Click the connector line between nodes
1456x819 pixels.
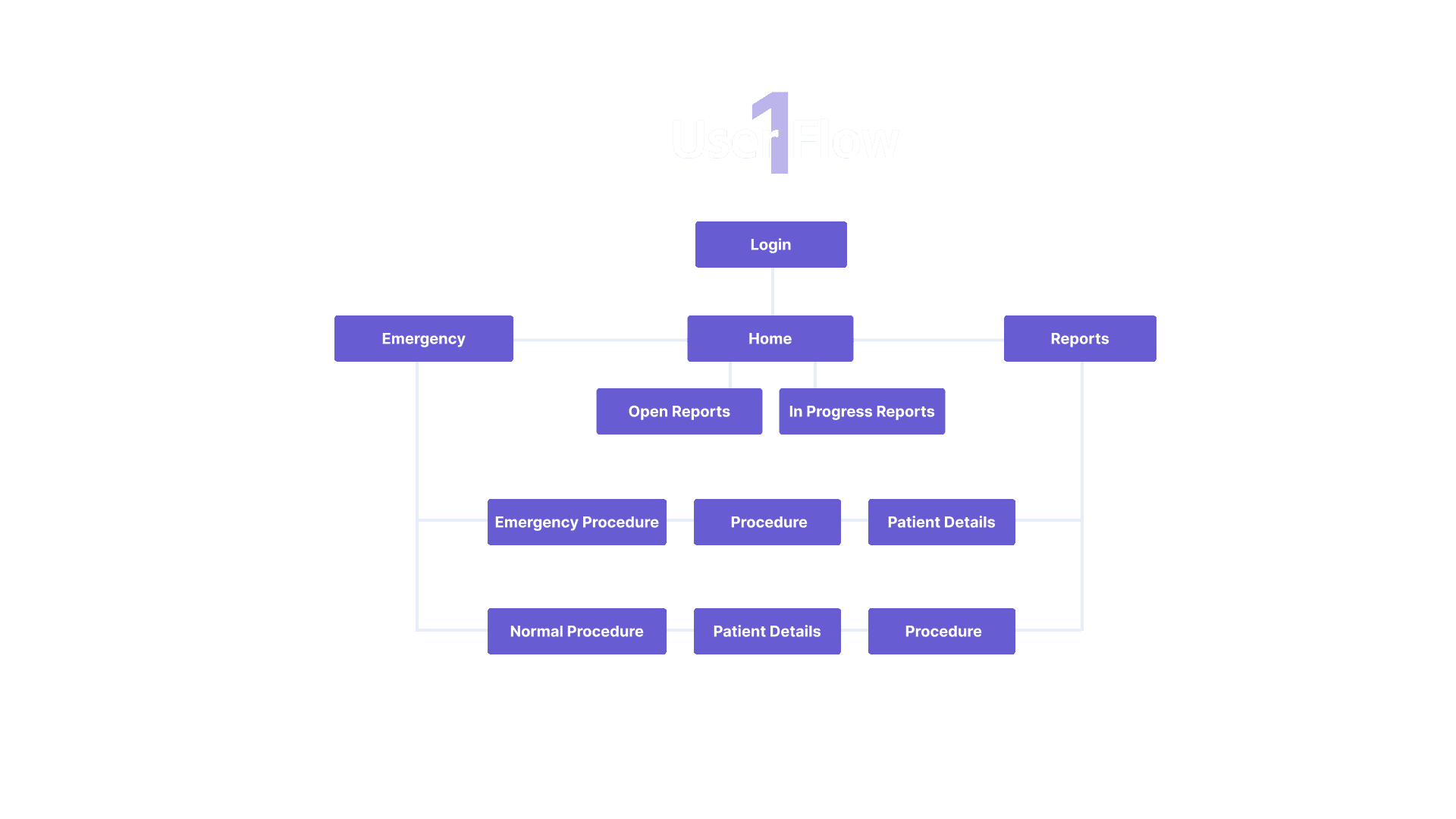click(x=770, y=291)
